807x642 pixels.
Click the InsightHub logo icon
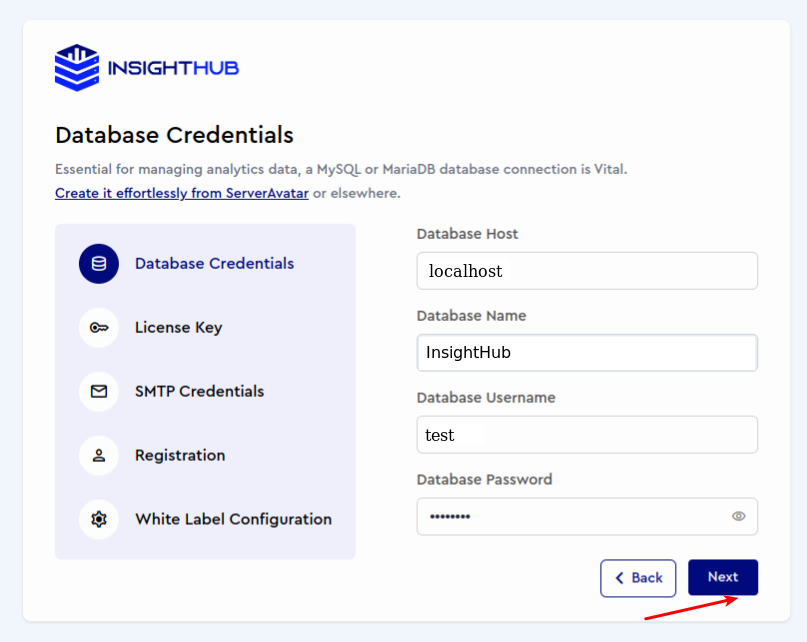[x=77, y=67]
